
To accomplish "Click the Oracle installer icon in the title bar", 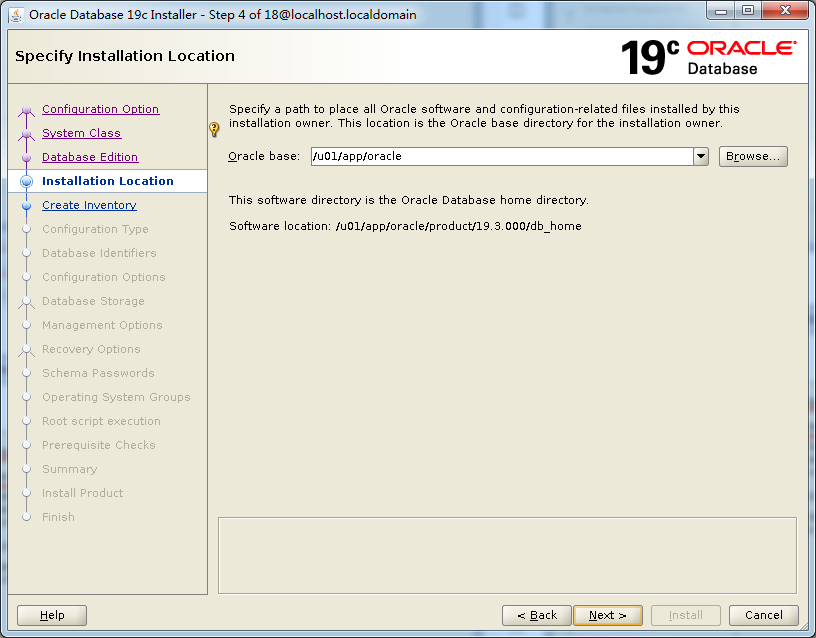I will pyautogui.click(x=13, y=13).
